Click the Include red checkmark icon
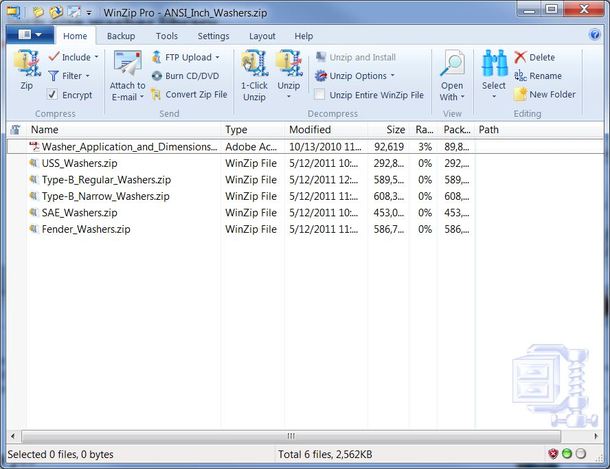Viewport: 610px width, 469px height. [54, 57]
